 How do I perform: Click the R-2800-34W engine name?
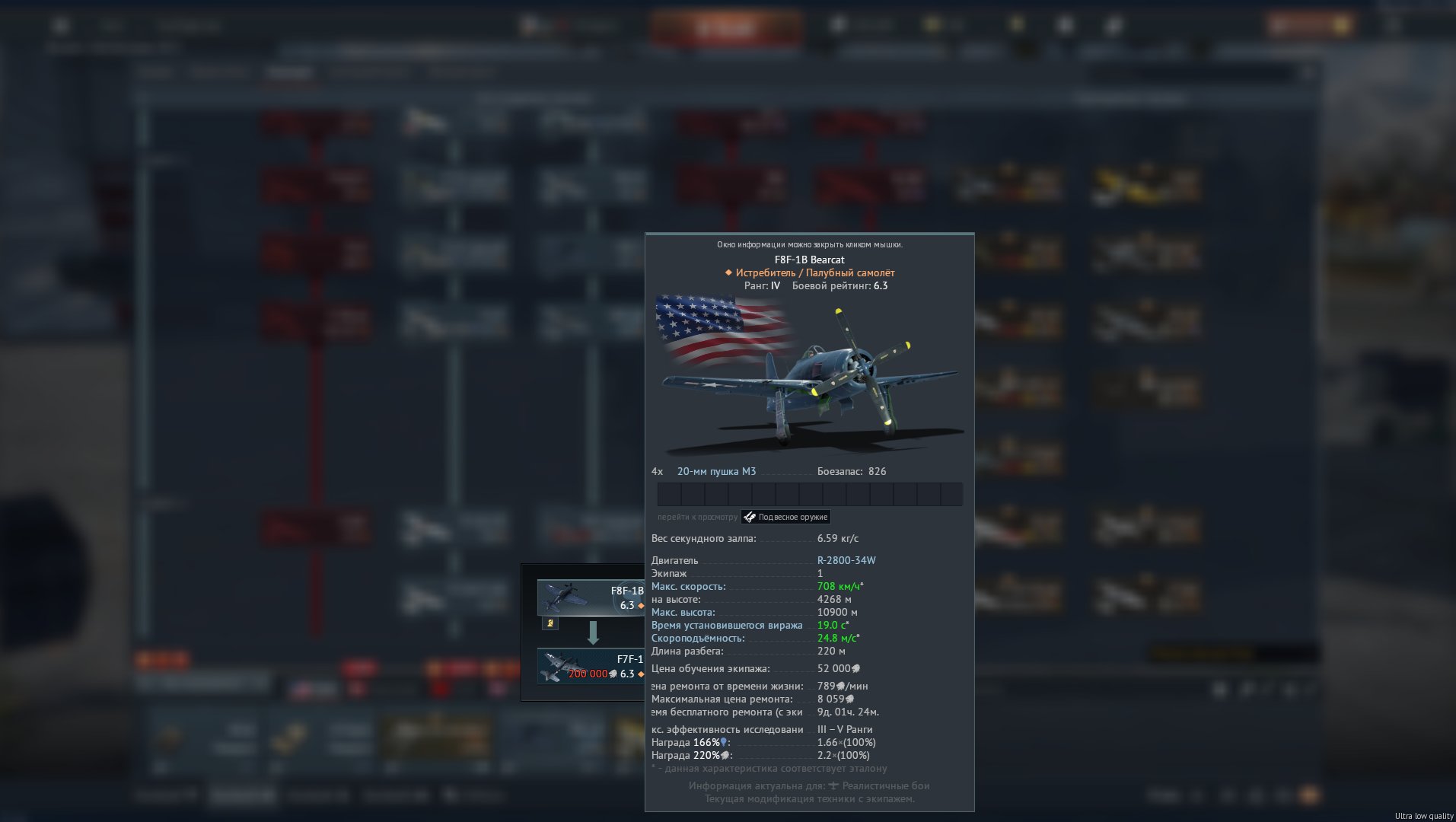[x=846, y=560]
